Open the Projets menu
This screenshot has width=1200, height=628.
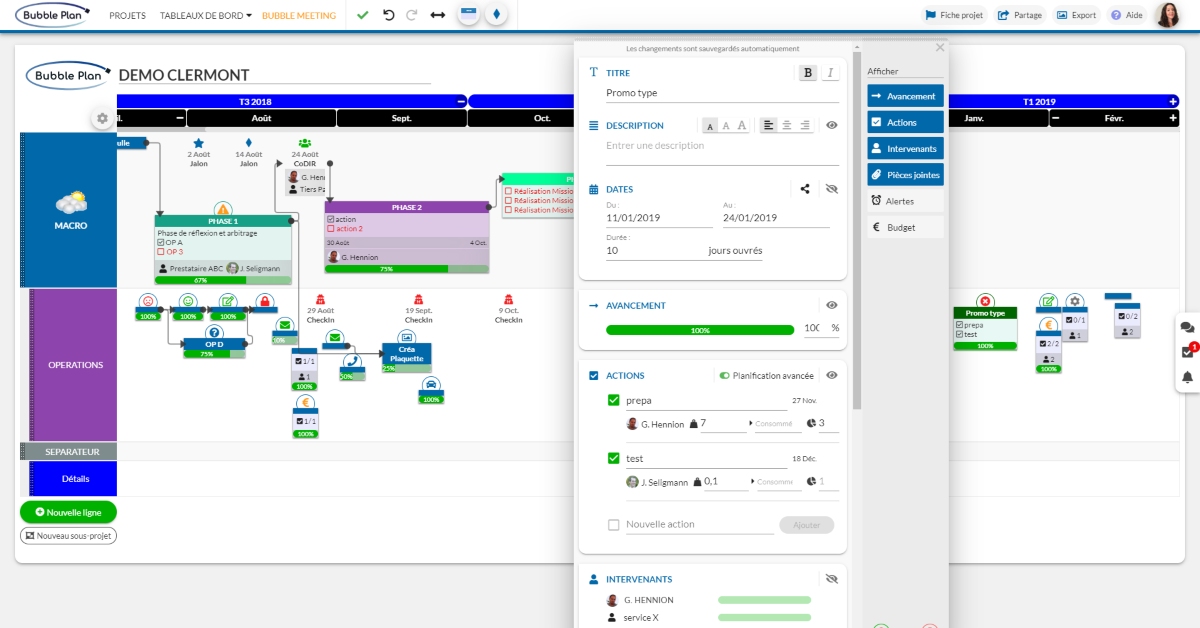click(x=127, y=16)
